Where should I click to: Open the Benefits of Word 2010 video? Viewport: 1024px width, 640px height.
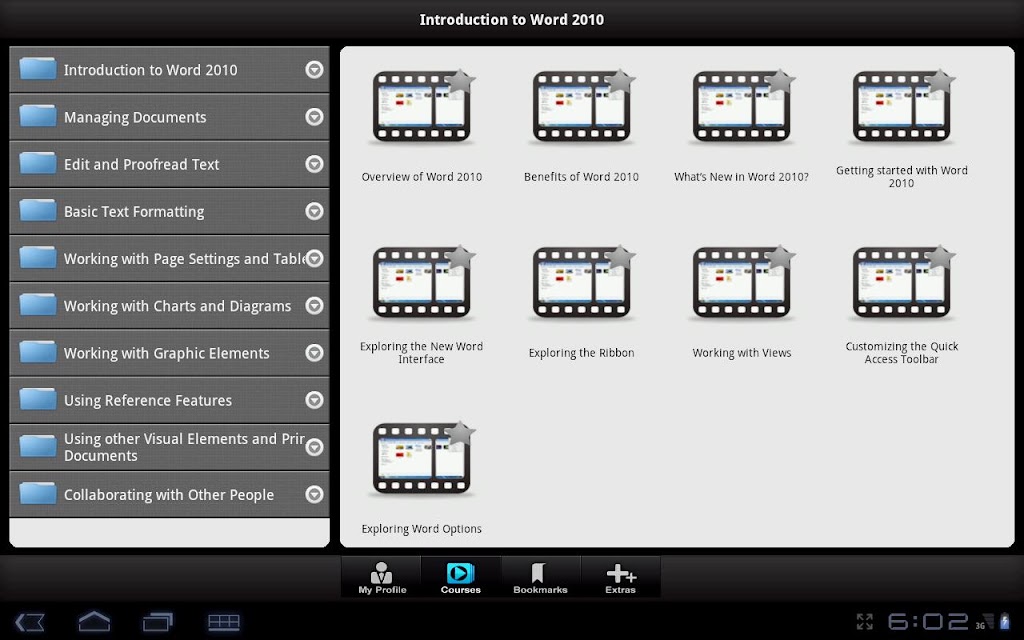point(581,108)
